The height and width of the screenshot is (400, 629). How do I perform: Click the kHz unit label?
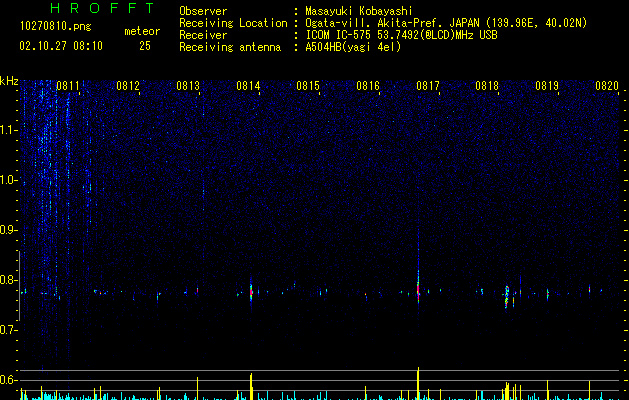[9, 81]
